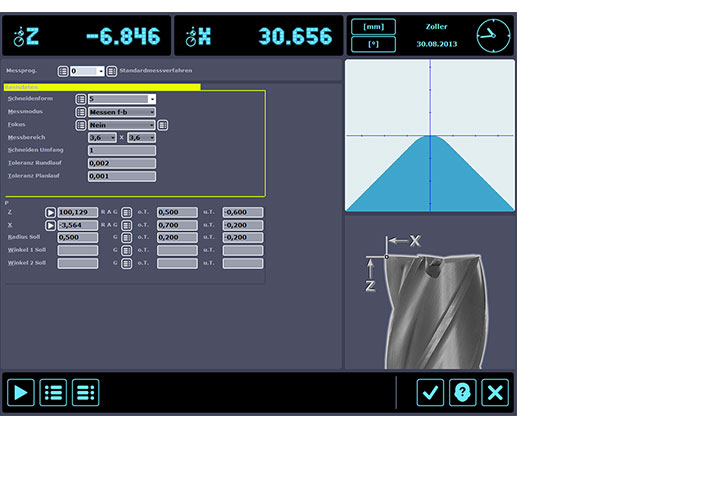
Task: Open table icon right of Messprog. field
Action: coord(111,71)
